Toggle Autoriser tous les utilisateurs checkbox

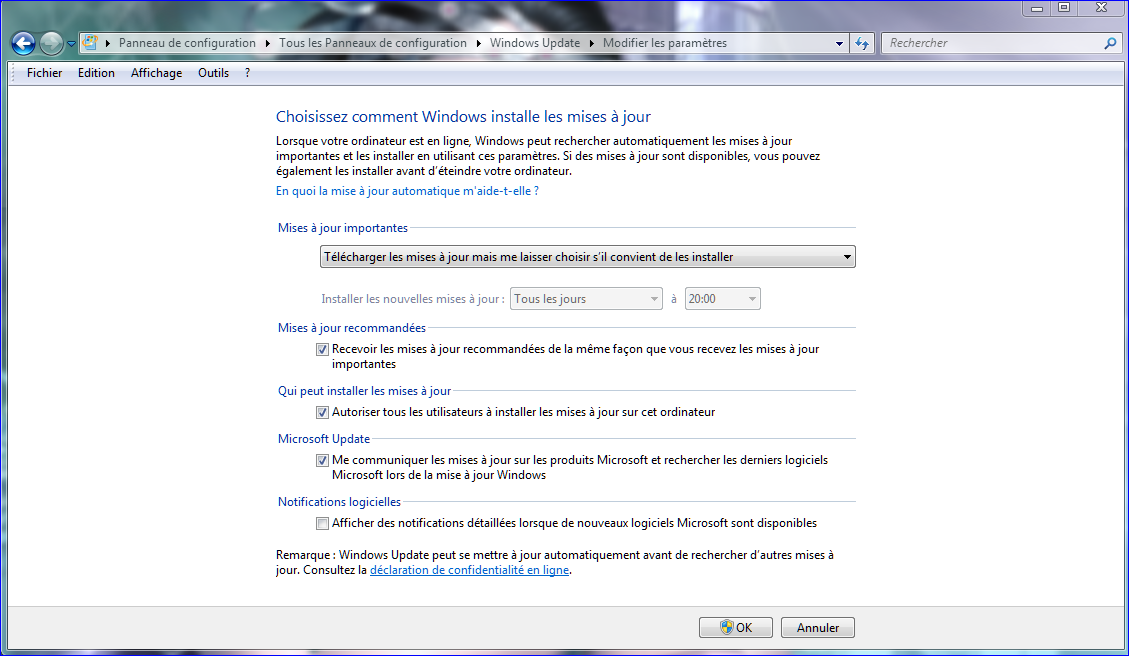[x=323, y=413]
